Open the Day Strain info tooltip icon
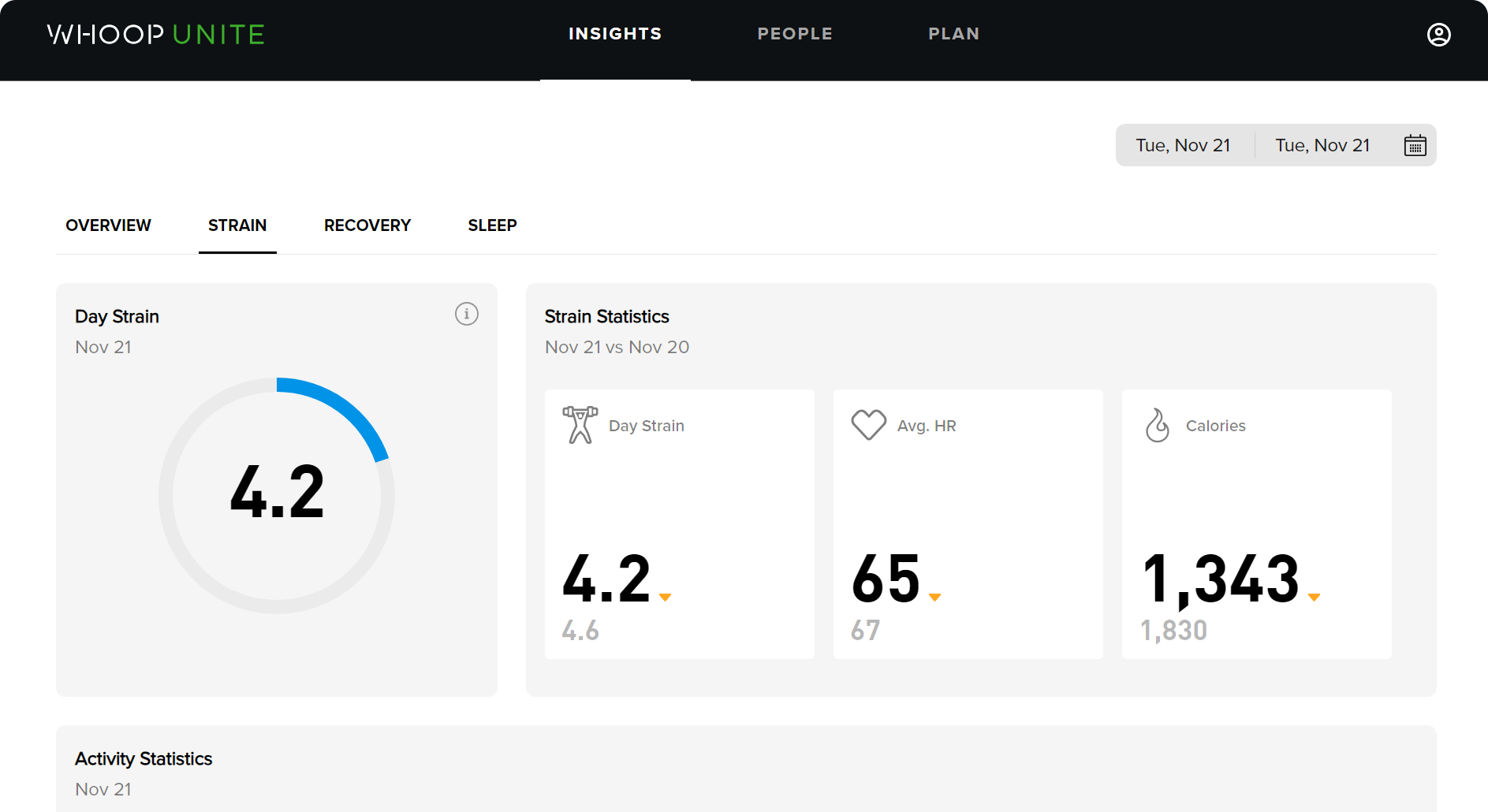 point(466,313)
